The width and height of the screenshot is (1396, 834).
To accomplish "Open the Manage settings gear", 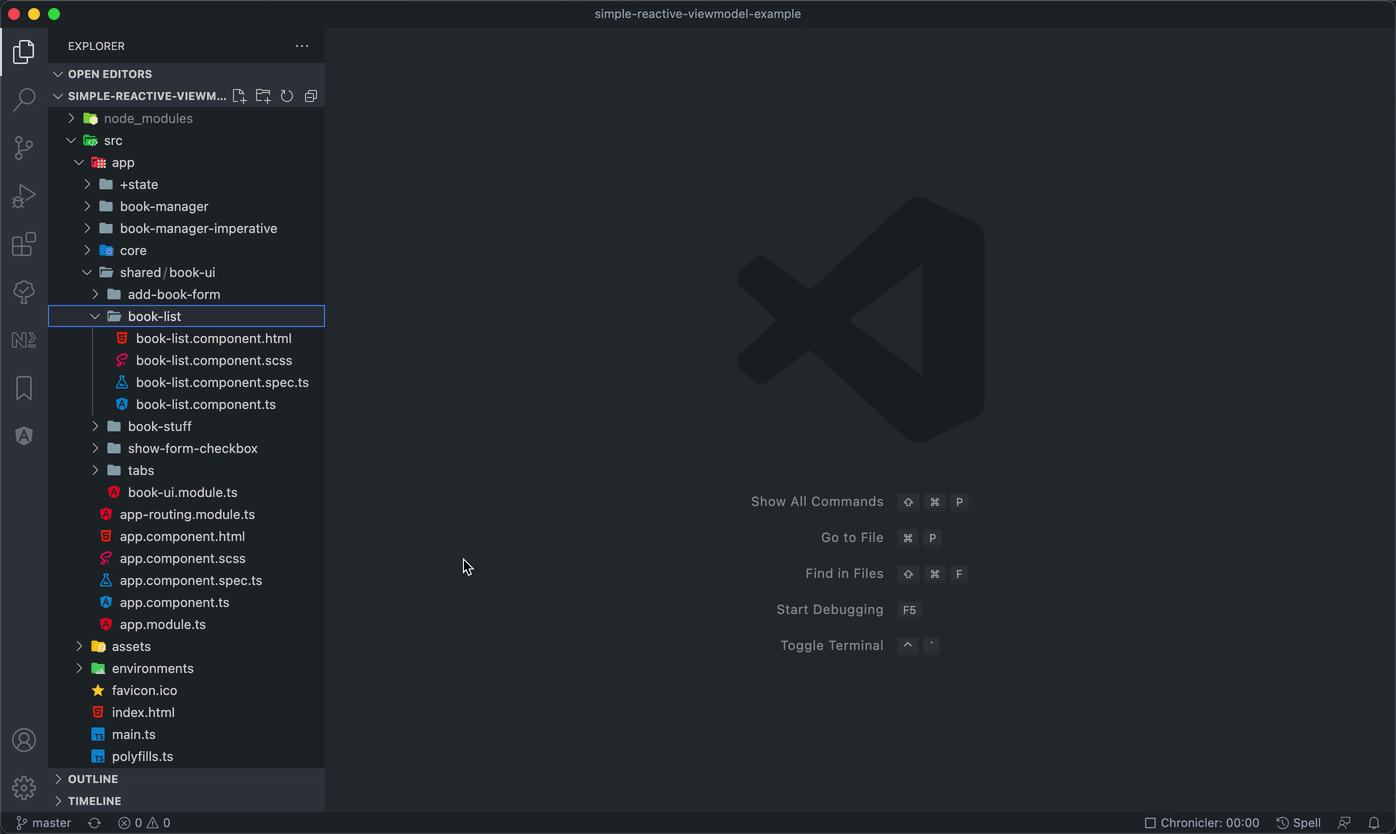I will 23,788.
